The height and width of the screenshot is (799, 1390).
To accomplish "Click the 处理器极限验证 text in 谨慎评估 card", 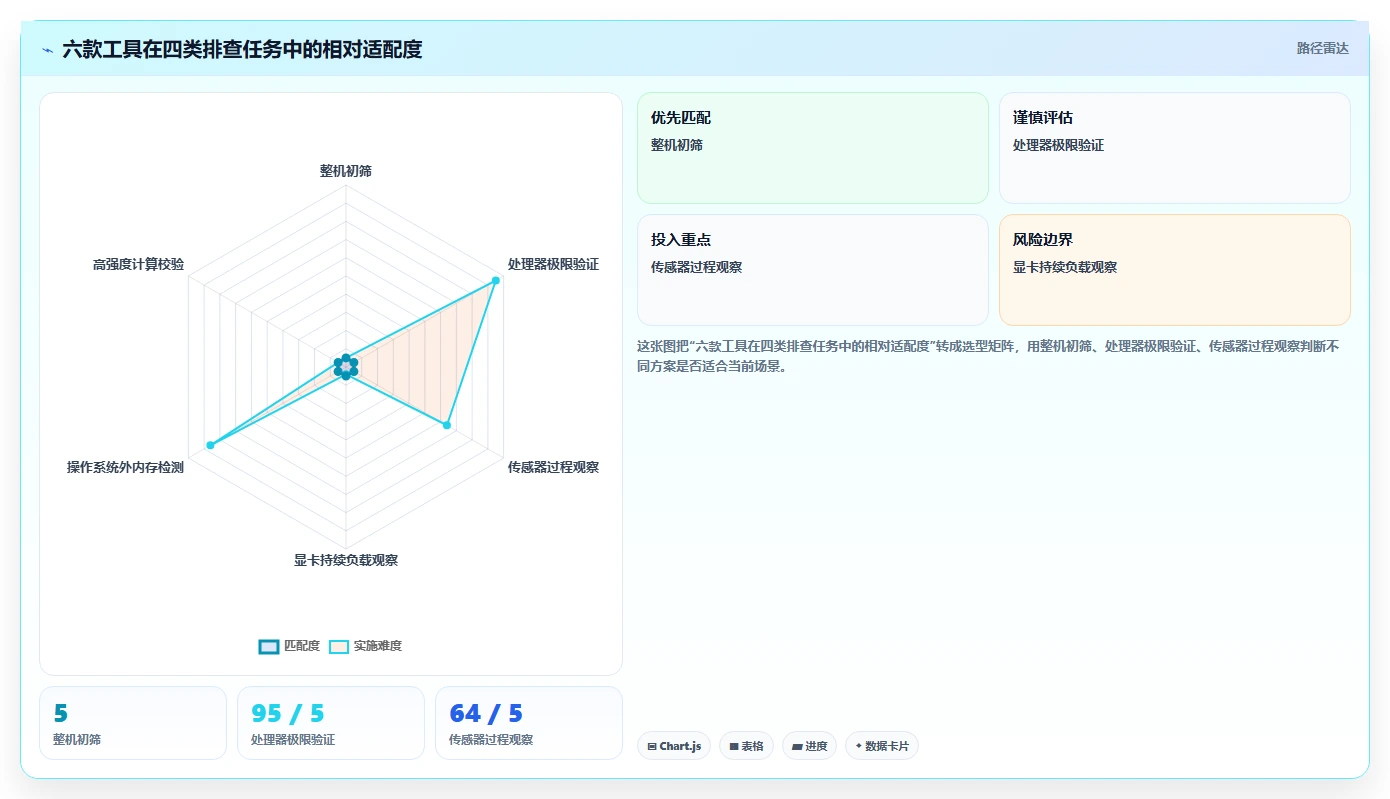I will [x=1058, y=145].
